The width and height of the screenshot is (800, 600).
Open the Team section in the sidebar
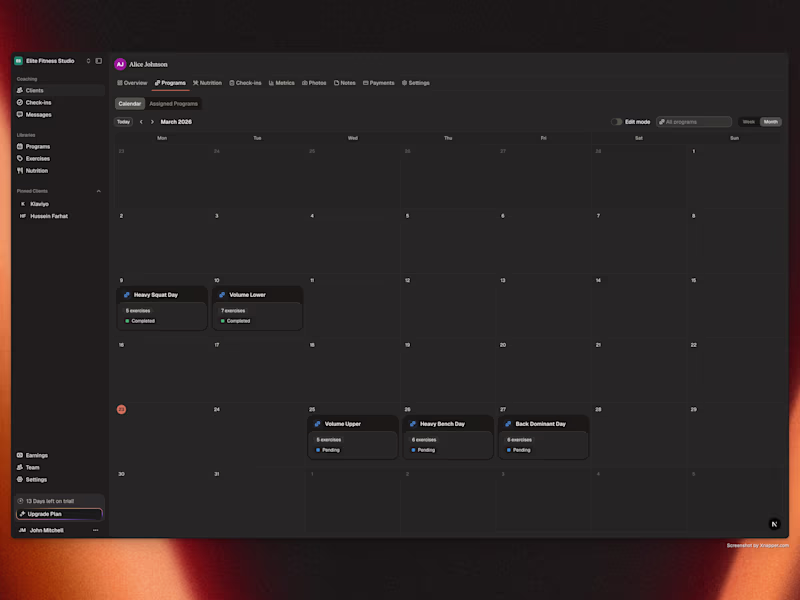pos(32,467)
